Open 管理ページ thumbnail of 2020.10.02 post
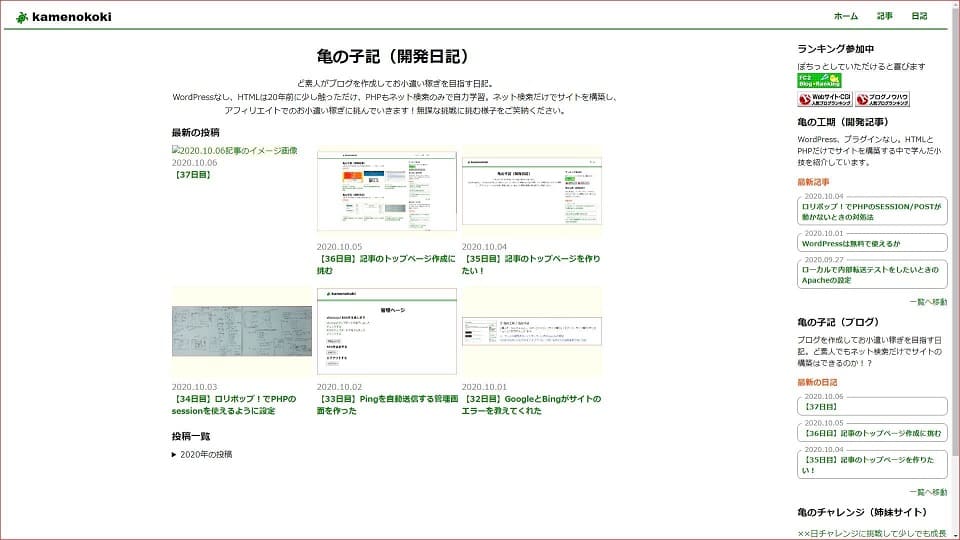This screenshot has height=540, width=960. click(x=386, y=331)
